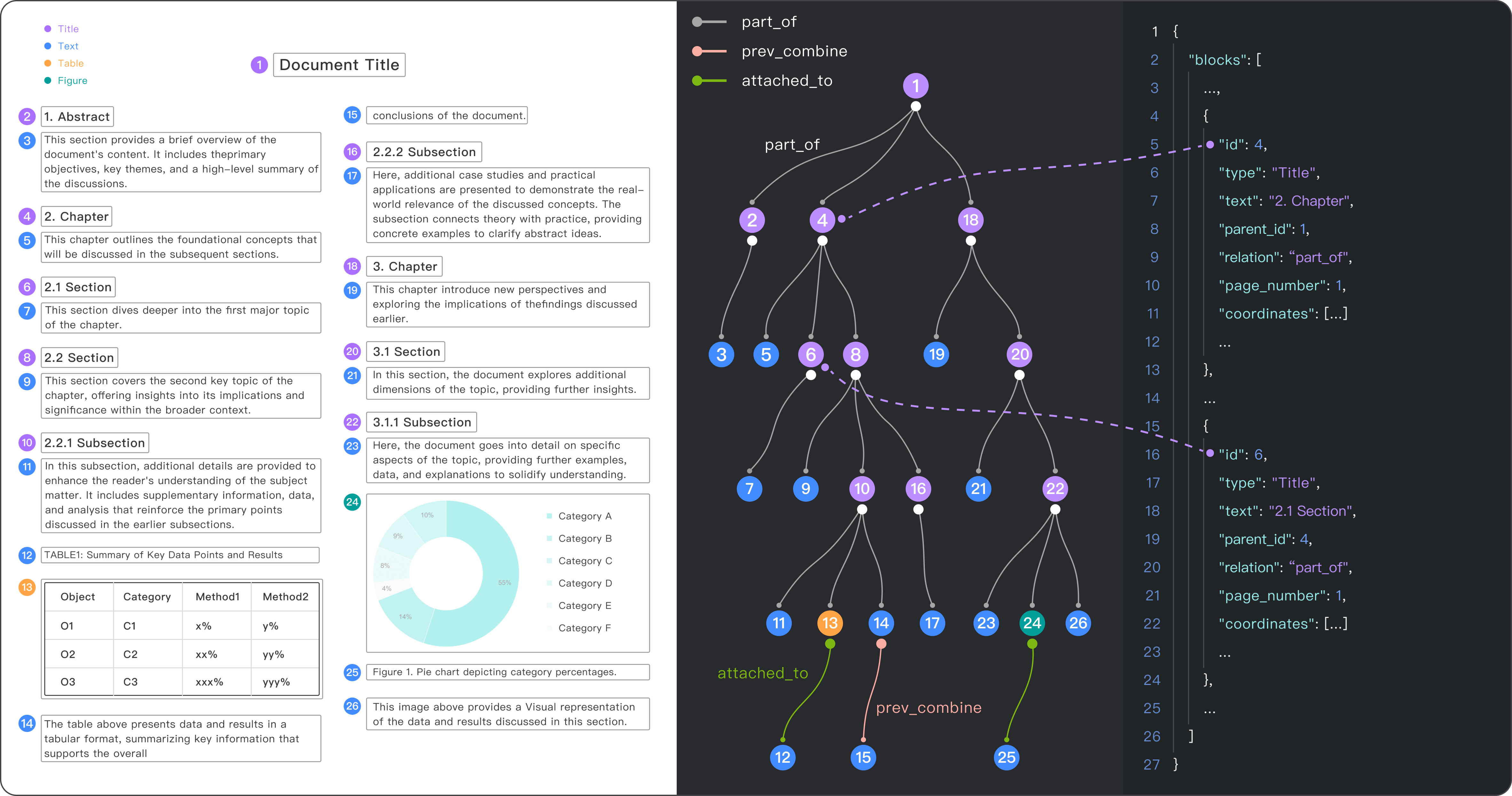Select the '1. Abstract' heading box
Image resolution: width=1512 pixels, height=796 pixels.
[77, 116]
